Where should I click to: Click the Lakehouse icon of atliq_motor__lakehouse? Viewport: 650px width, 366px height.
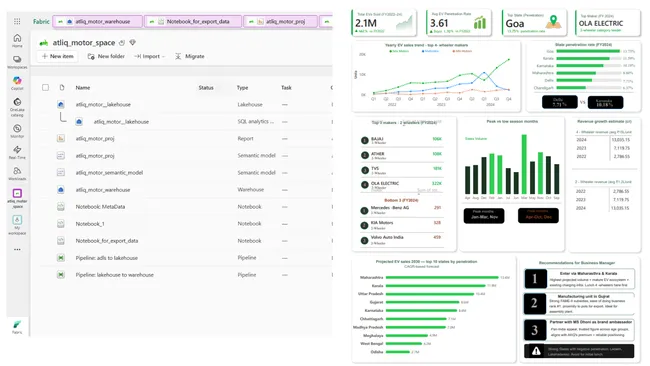(61, 104)
